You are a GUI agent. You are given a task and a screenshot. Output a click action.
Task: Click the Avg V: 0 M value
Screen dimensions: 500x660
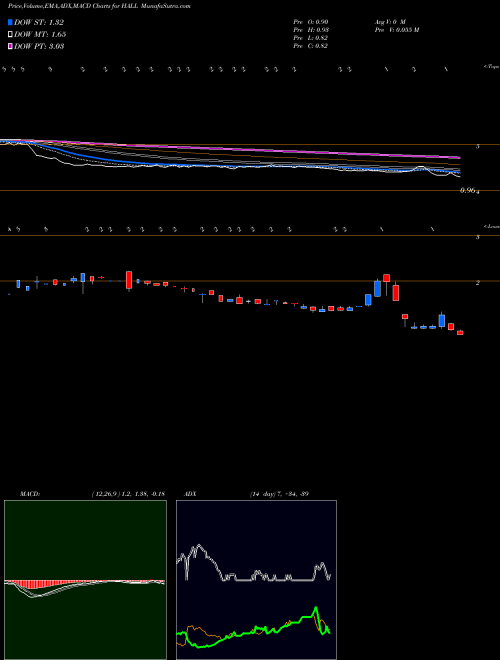(x=389, y=22)
